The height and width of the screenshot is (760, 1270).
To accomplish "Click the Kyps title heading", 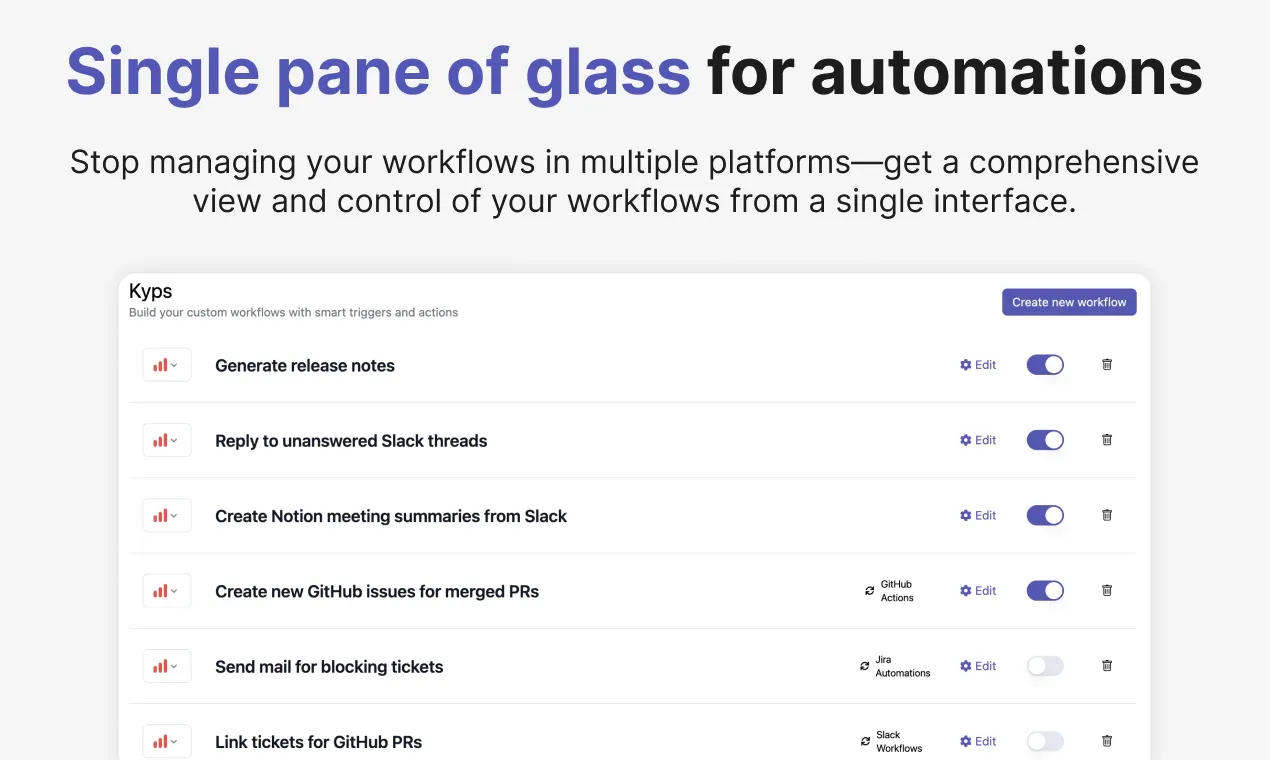I will tap(151, 291).
